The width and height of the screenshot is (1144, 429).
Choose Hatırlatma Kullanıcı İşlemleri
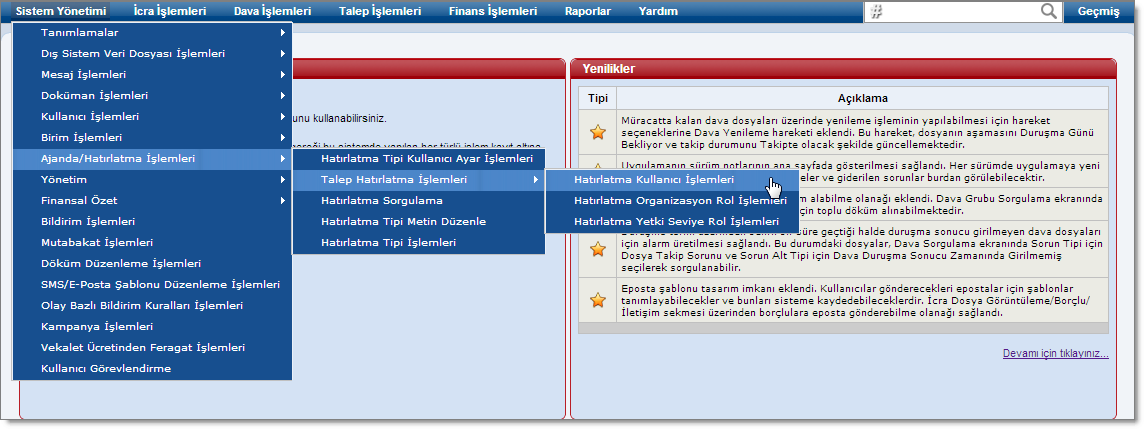pyautogui.click(x=671, y=179)
